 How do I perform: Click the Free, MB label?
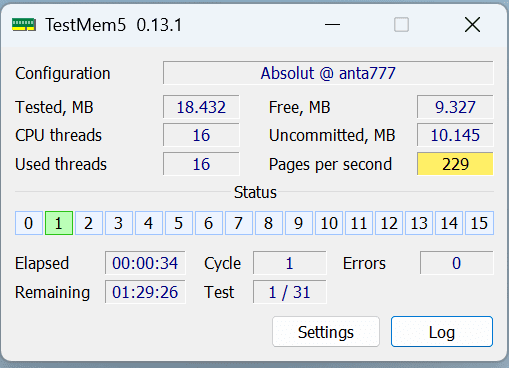pos(299,107)
